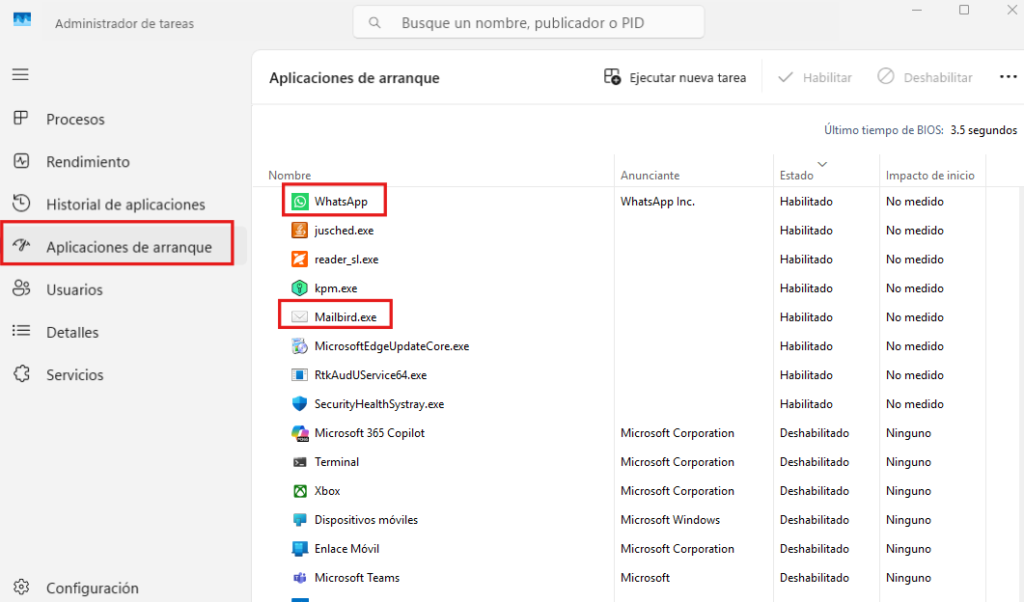Open the Procesos section icon

(x=20, y=118)
